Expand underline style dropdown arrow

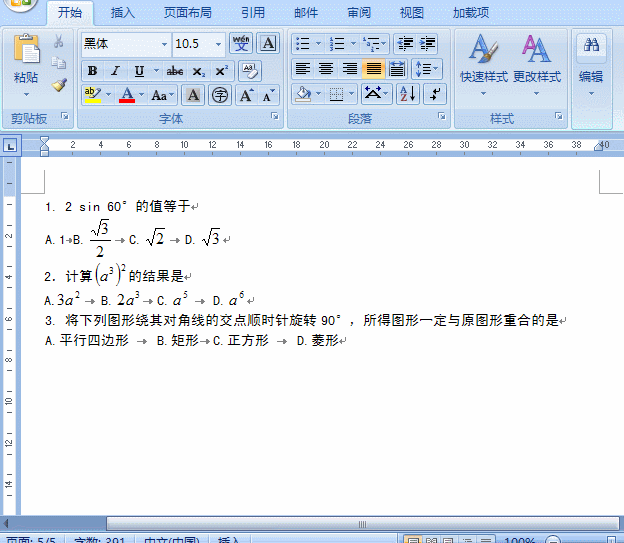[156, 71]
